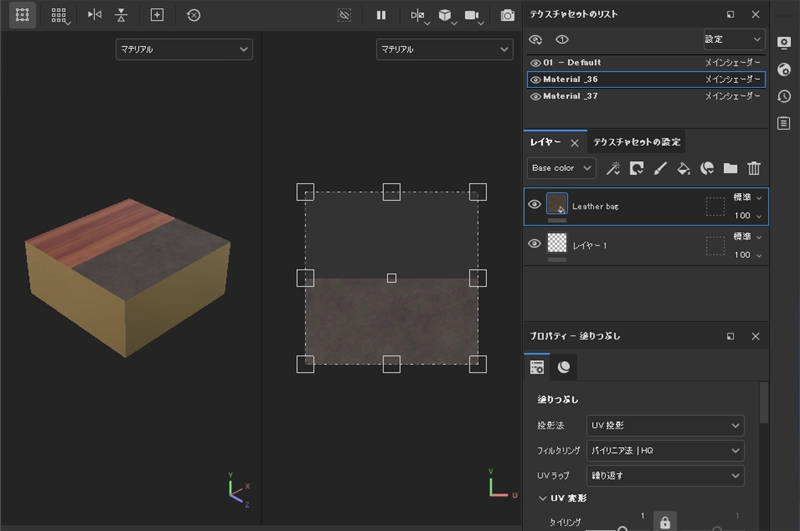Viewport: 800px width, 531px height.
Task: Toggle visibility of all texture sets
Action: click(535, 39)
